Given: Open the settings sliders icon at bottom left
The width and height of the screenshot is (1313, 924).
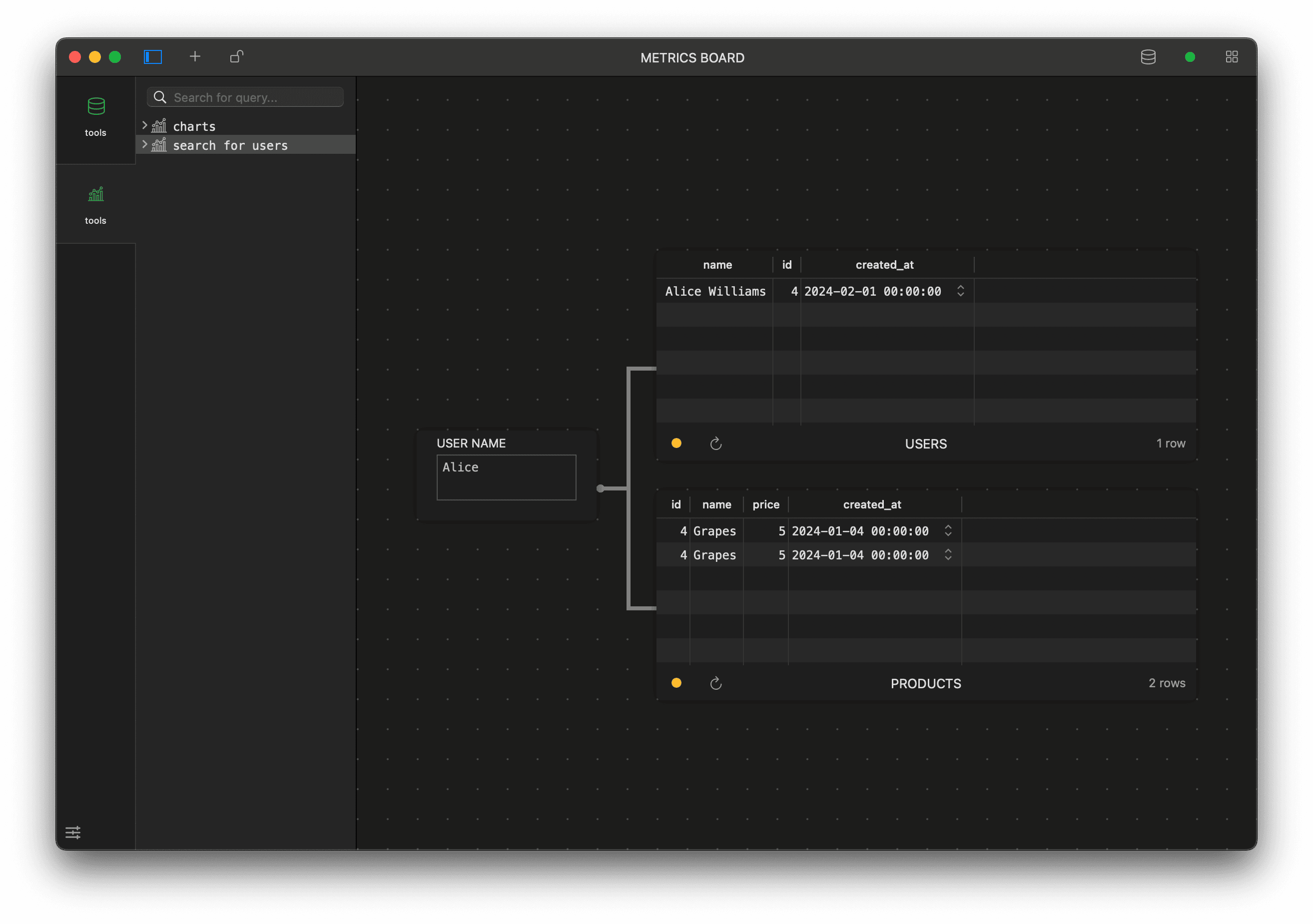Looking at the screenshot, I should 72,832.
